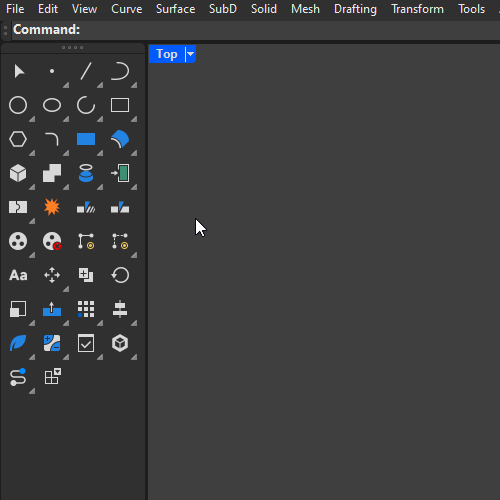This screenshot has width=500, height=500.
Task: Click the Top viewport title label
Action: pyautogui.click(x=166, y=54)
